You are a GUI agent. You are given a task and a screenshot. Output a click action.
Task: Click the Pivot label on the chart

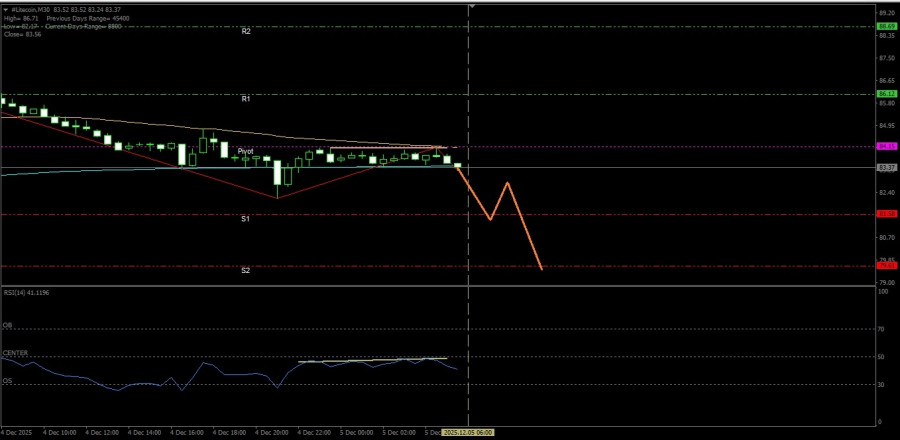point(245,151)
